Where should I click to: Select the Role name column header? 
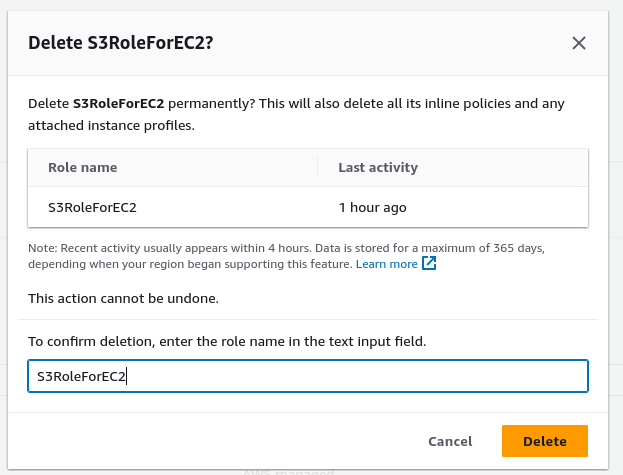(x=83, y=168)
